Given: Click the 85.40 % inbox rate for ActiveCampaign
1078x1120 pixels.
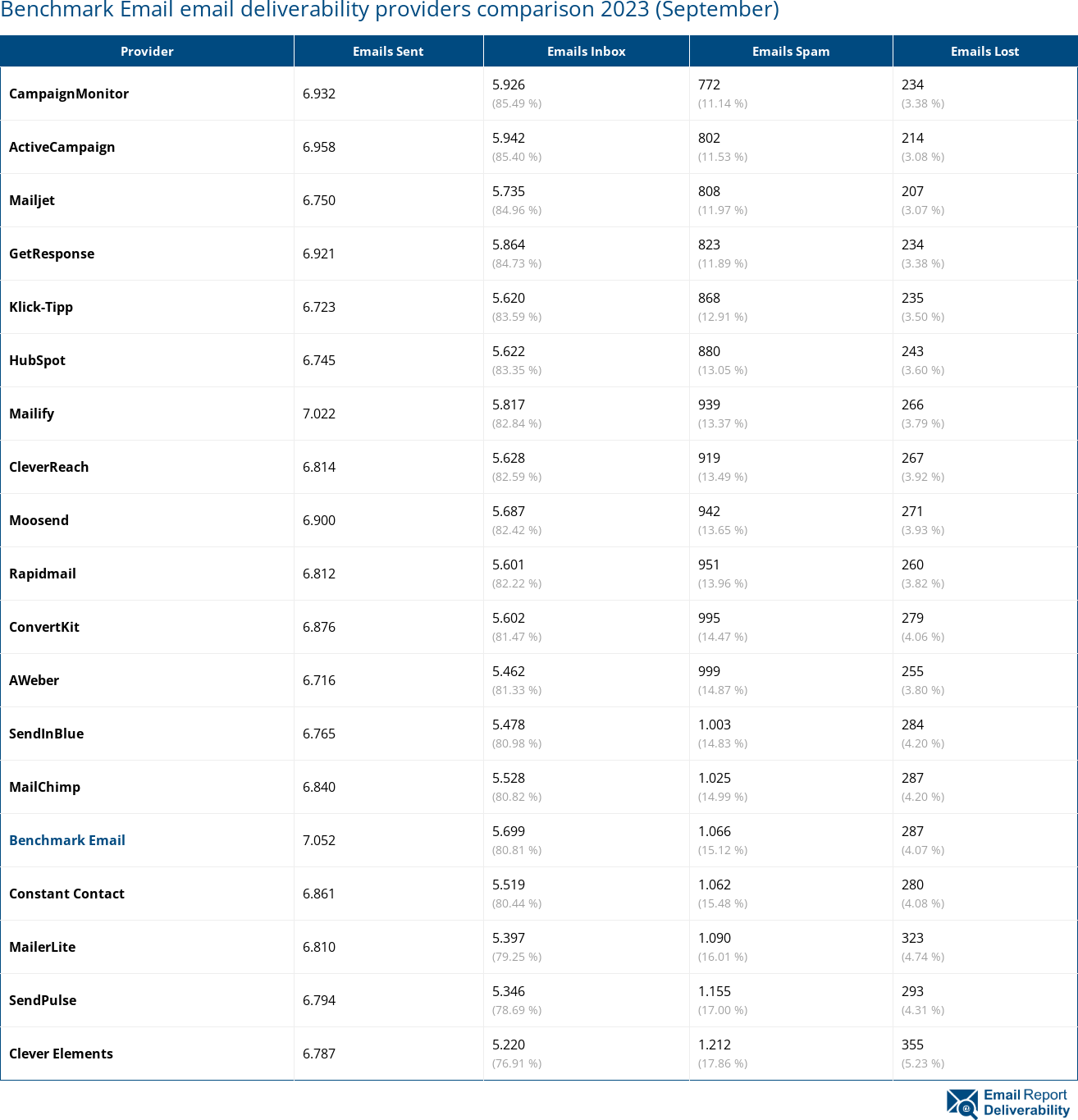Looking at the screenshot, I should point(517,157).
